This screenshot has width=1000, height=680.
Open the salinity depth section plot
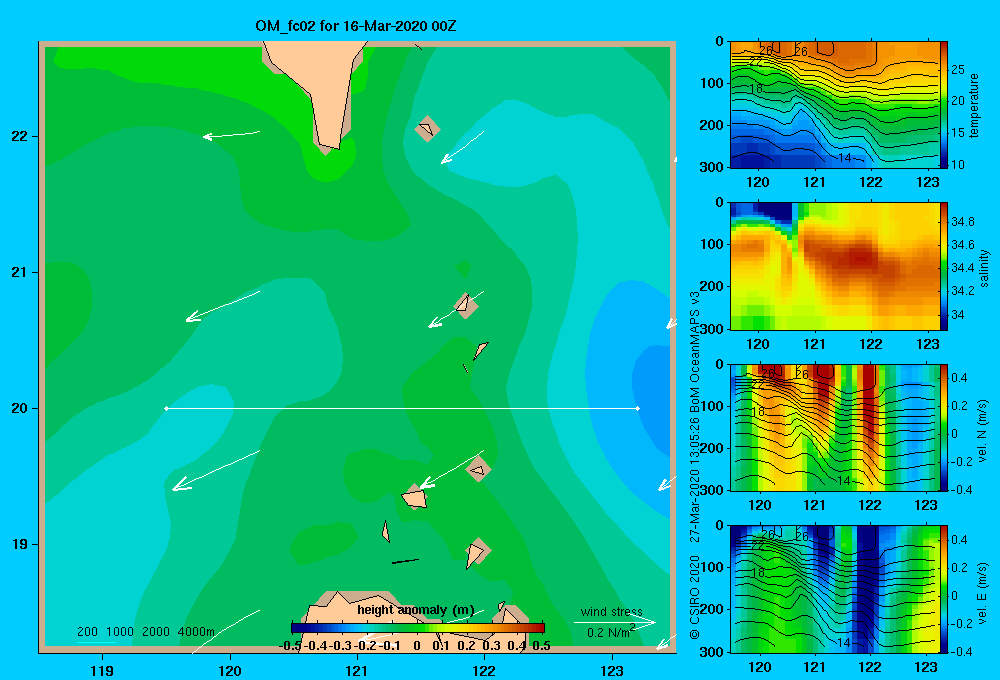(834, 266)
